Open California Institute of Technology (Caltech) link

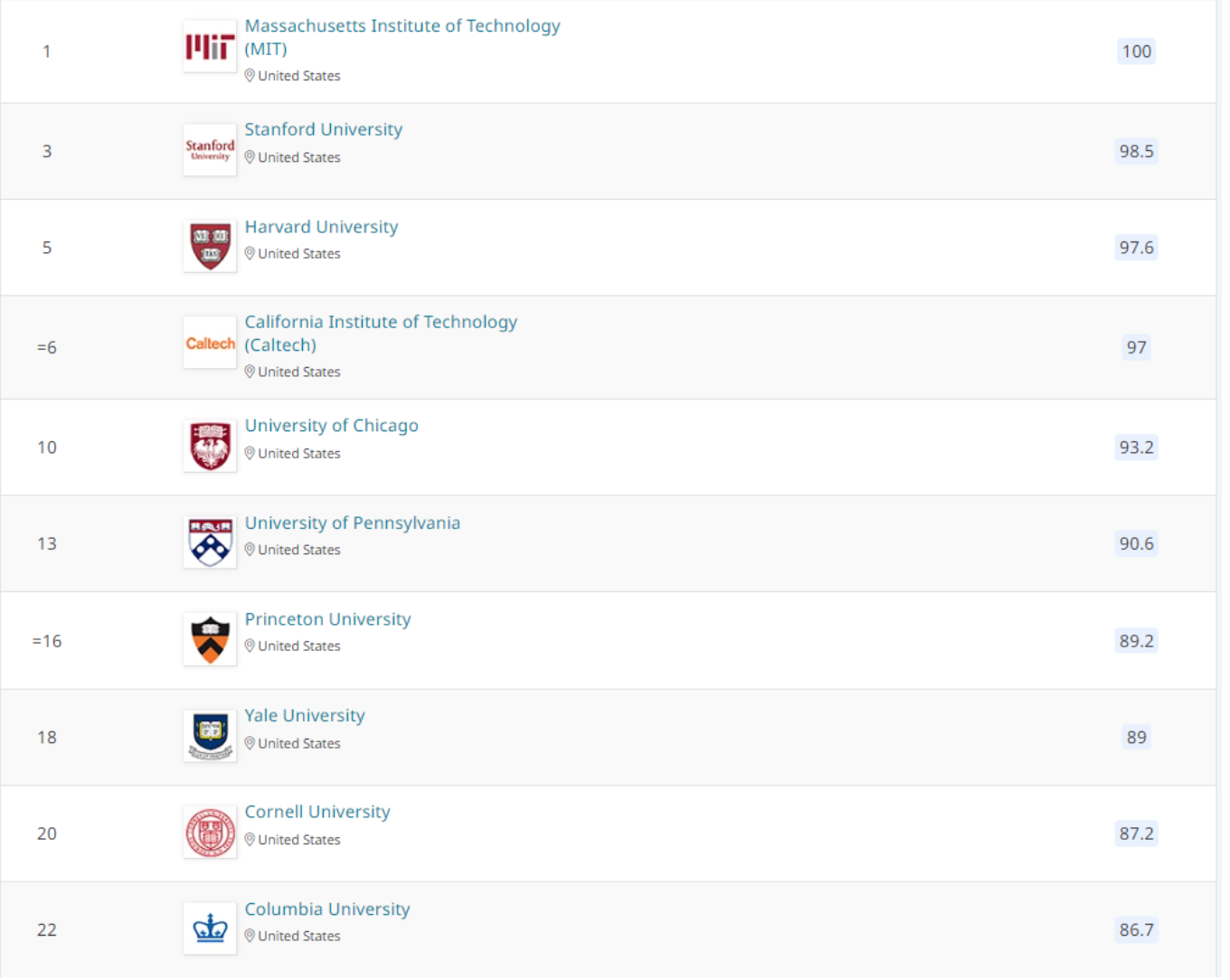pos(381,334)
